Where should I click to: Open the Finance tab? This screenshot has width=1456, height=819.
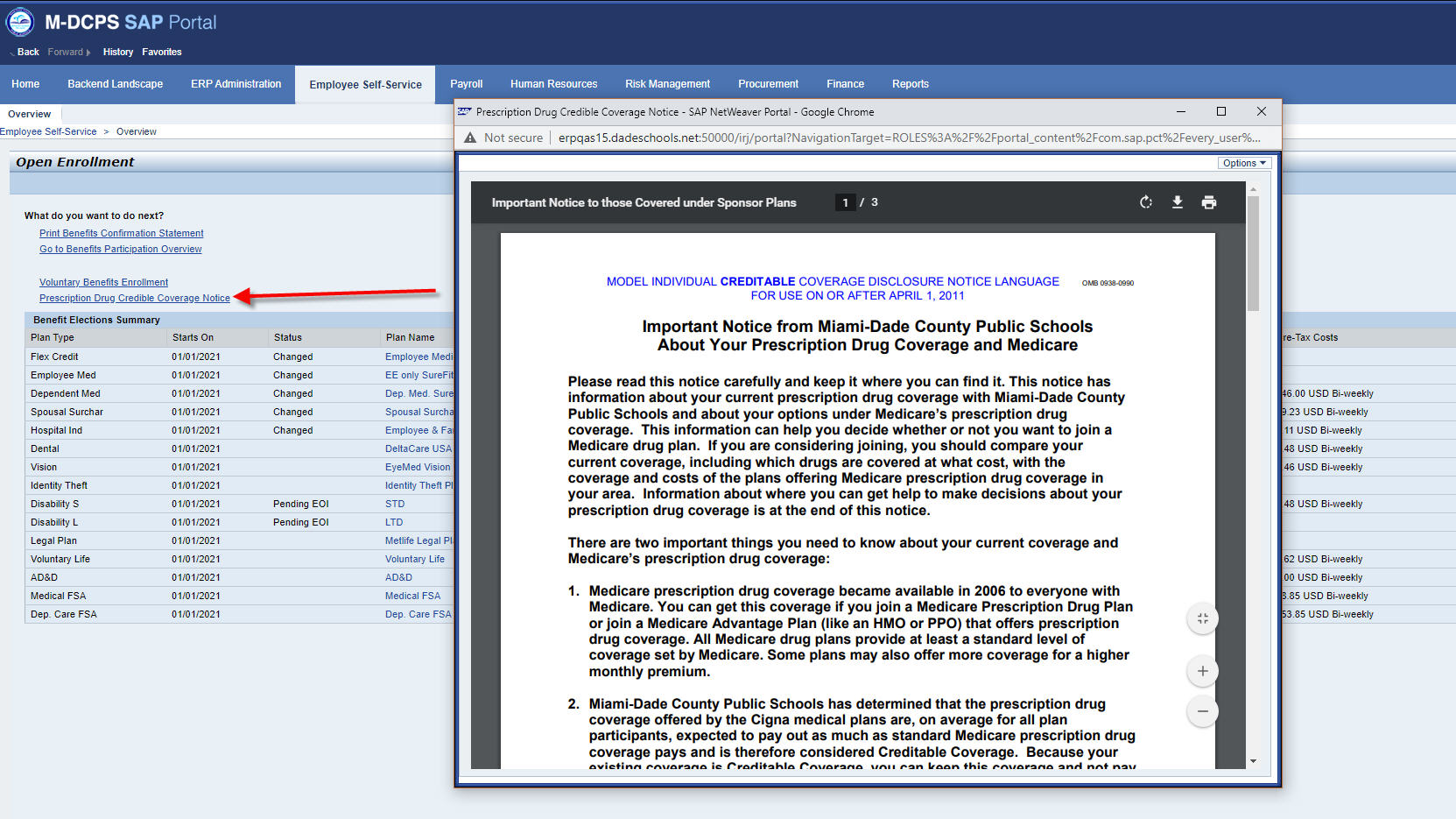point(846,84)
